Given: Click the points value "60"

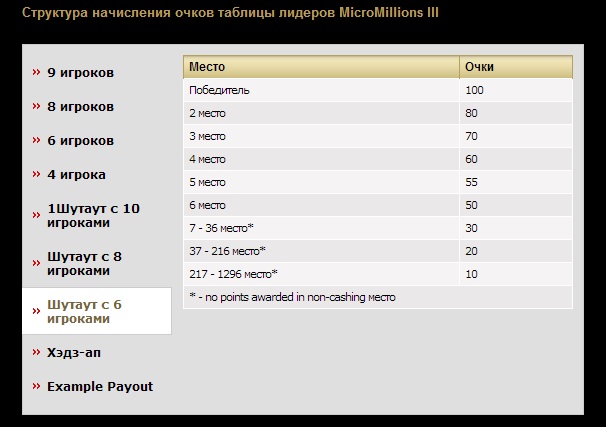Looking at the screenshot, I should [x=471, y=159].
